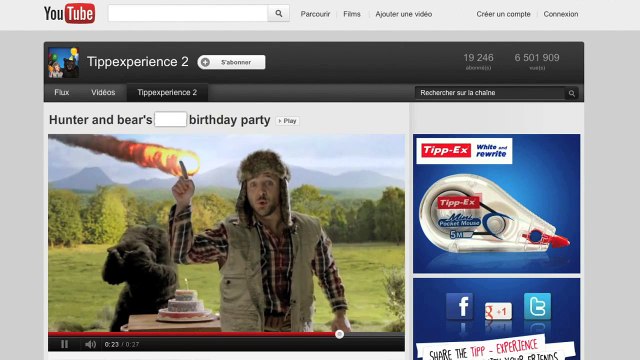Mute the video with speaker icon
This screenshot has height=360, width=640.
90,344
